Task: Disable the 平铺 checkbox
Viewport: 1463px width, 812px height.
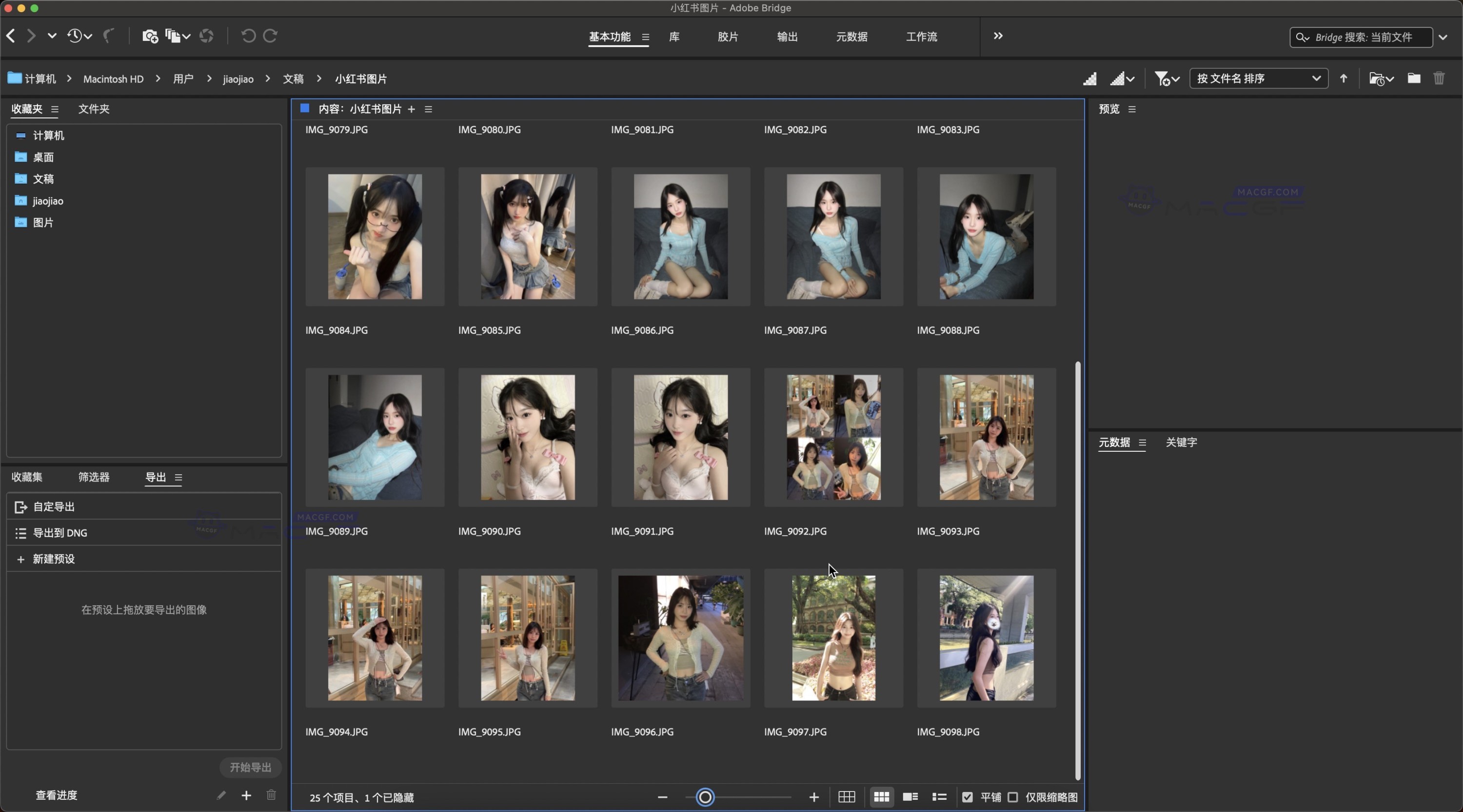Action: pos(968,797)
